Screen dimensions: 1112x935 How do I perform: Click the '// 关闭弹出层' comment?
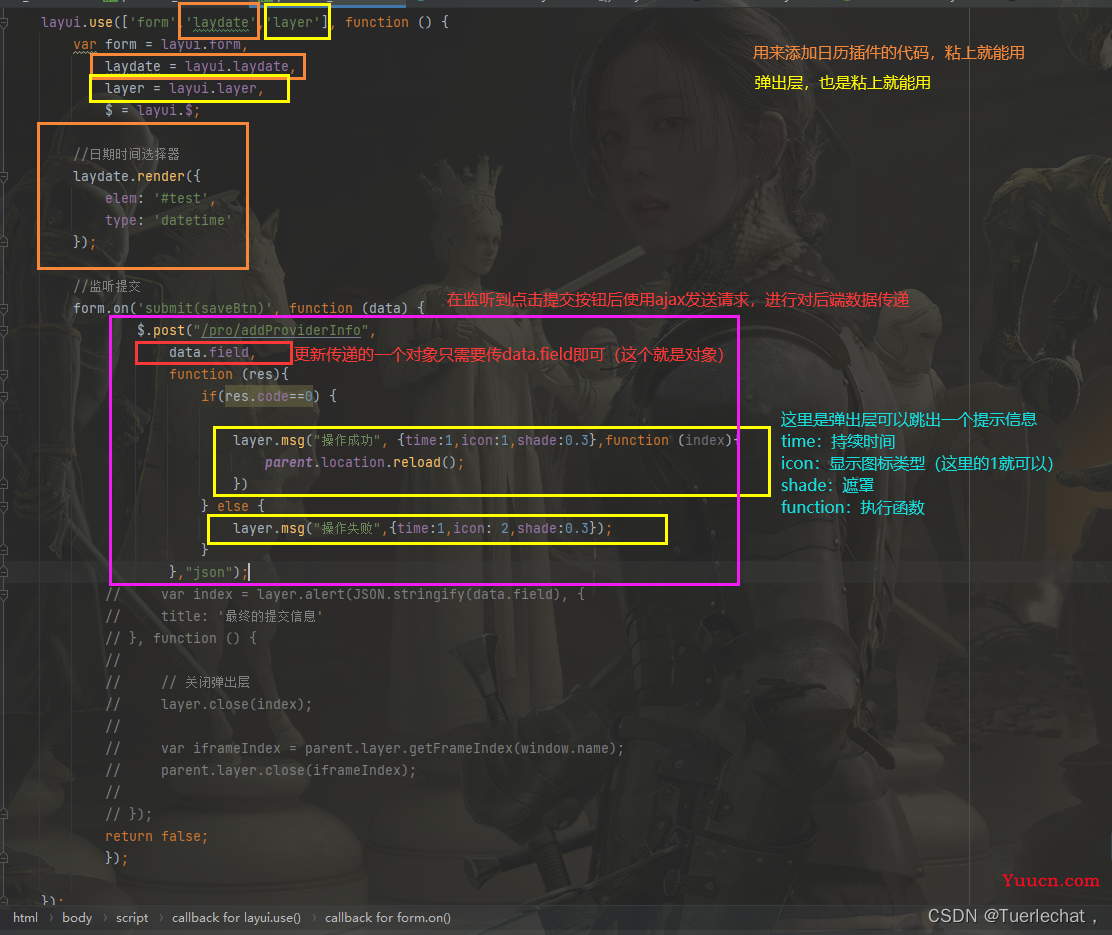coord(205,682)
